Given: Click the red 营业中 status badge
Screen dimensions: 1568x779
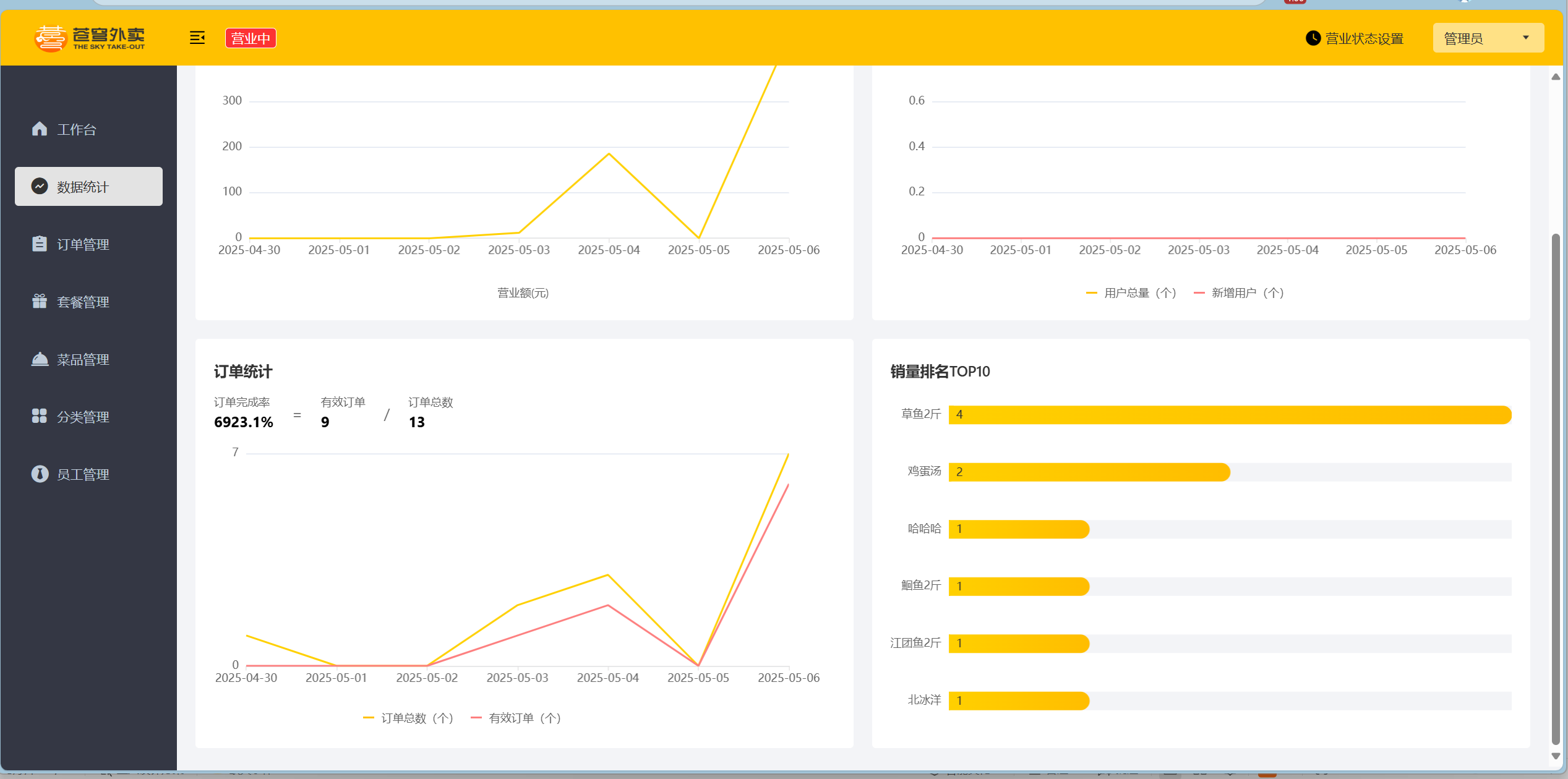Looking at the screenshot, I should coord(251,38).
